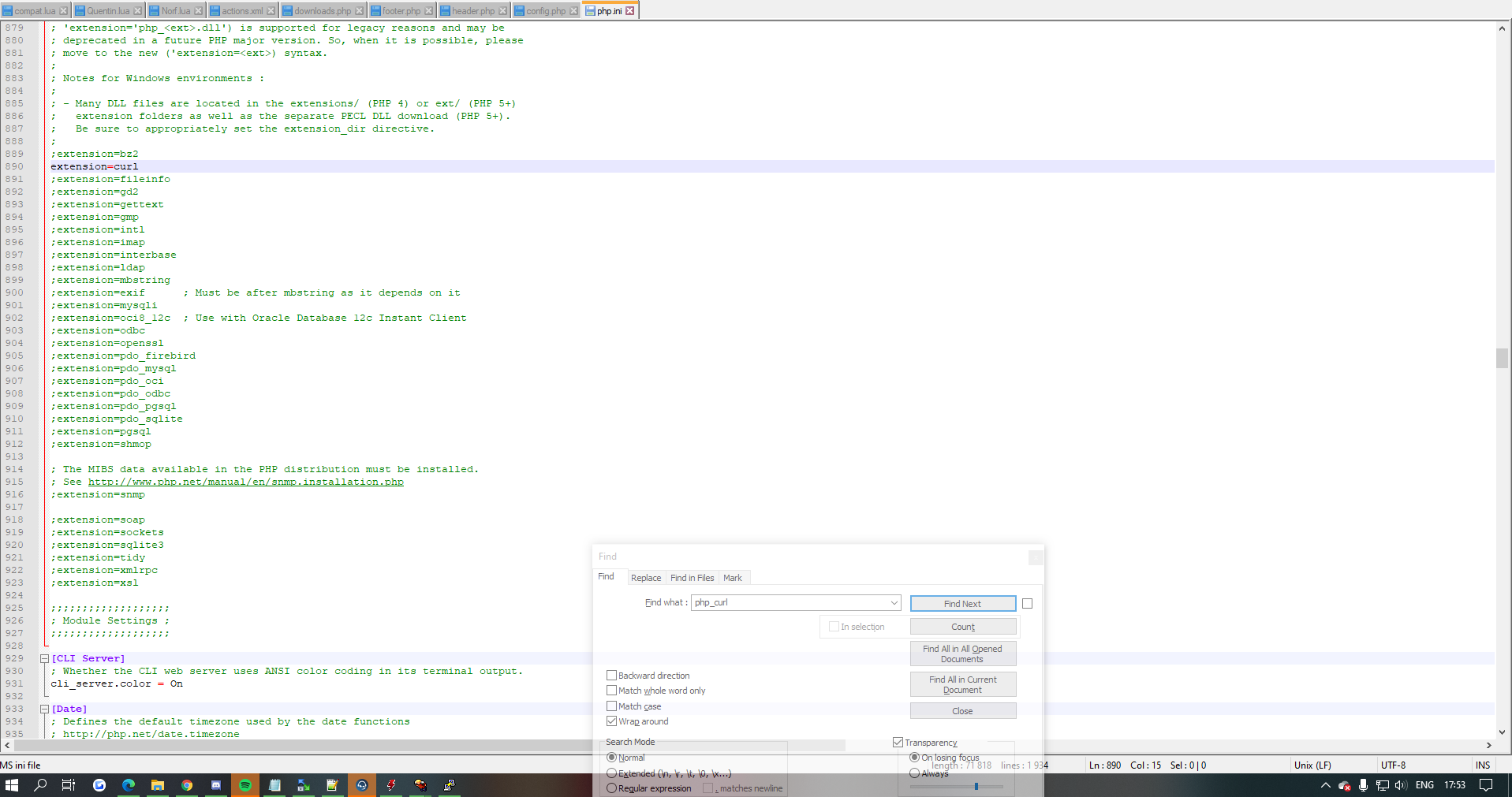Click the horizontal scrollbar right arrow

tap(1488, 745)
